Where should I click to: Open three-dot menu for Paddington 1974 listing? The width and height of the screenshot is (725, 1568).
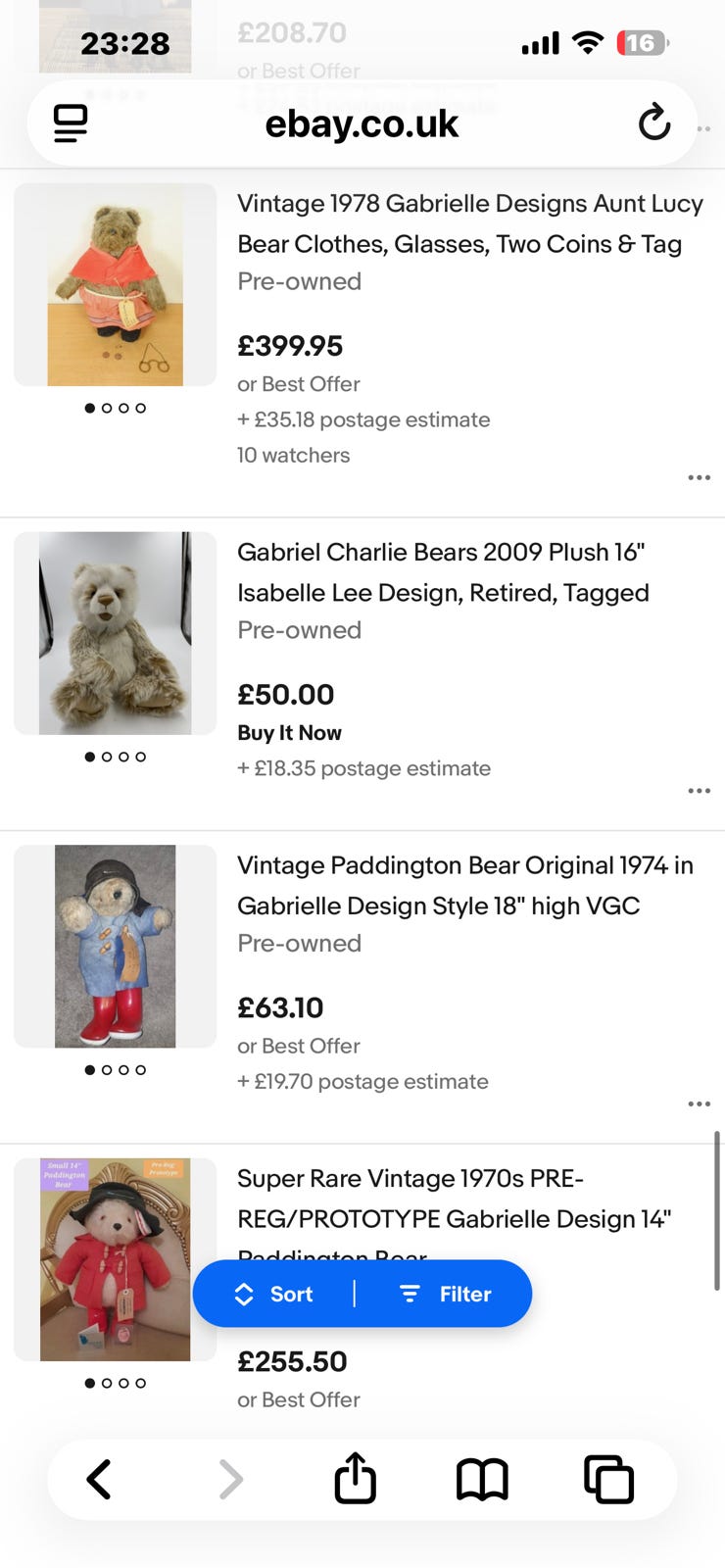click(699, 1104)
